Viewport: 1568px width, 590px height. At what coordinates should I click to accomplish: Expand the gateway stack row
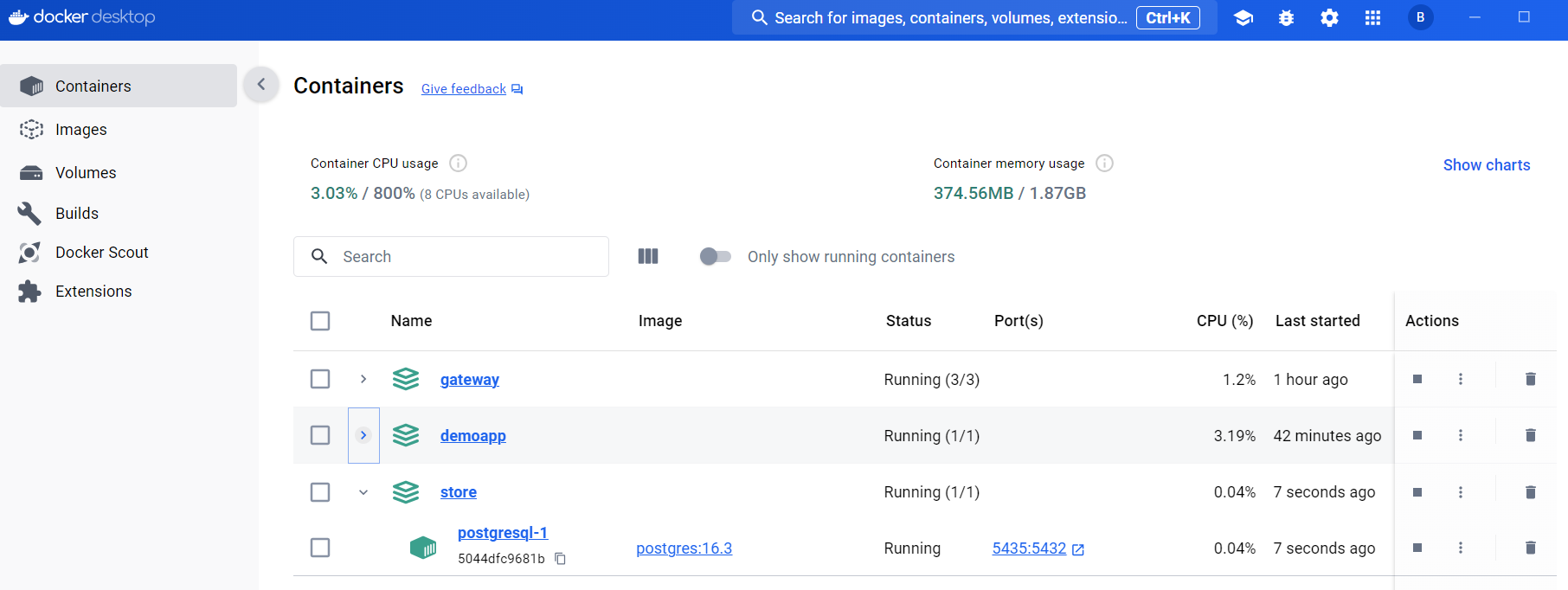click(363, 379)
